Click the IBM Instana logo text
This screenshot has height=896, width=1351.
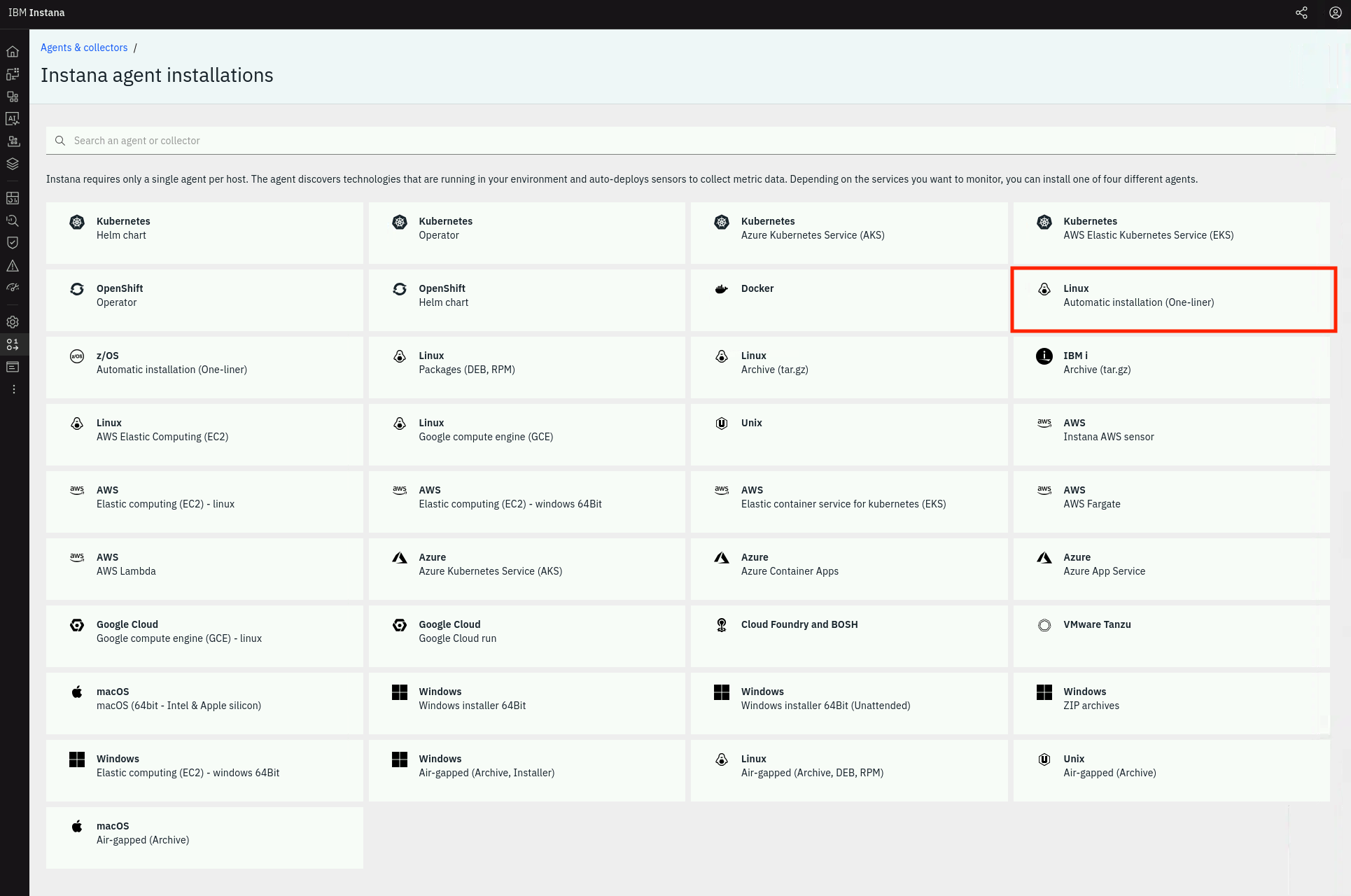(x=36, y=13)
